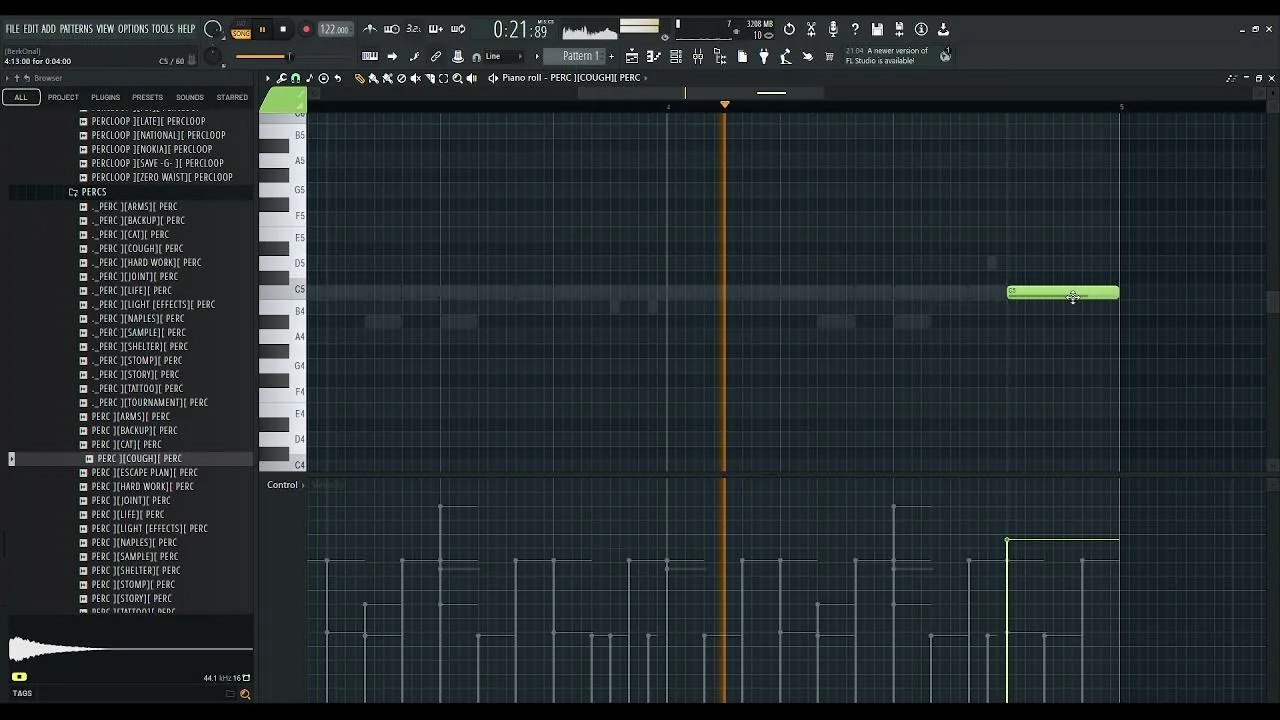Toggle the 3-2-1 recording countdown
The height and width of the screenshot is (720, 1280).
click(413, 29)
